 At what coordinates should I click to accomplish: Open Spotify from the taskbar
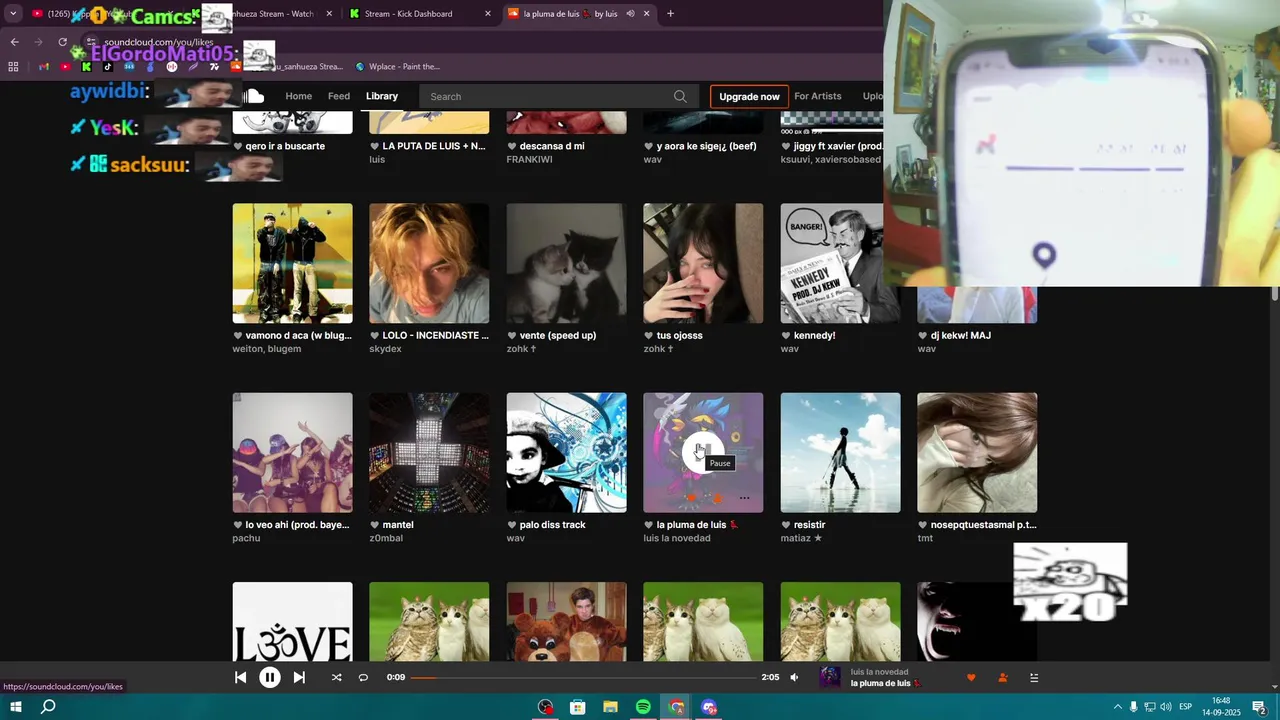(x=643, y=707)
